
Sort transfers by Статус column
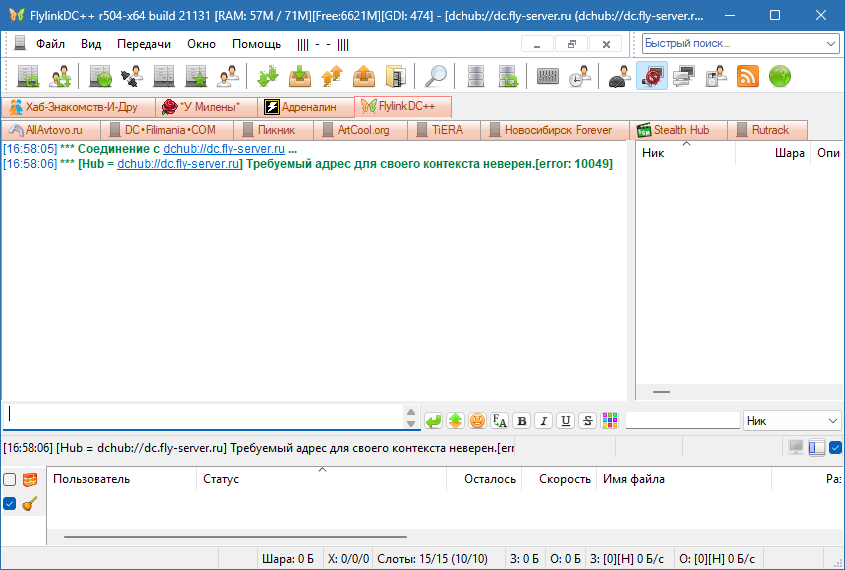pos(322,479)
